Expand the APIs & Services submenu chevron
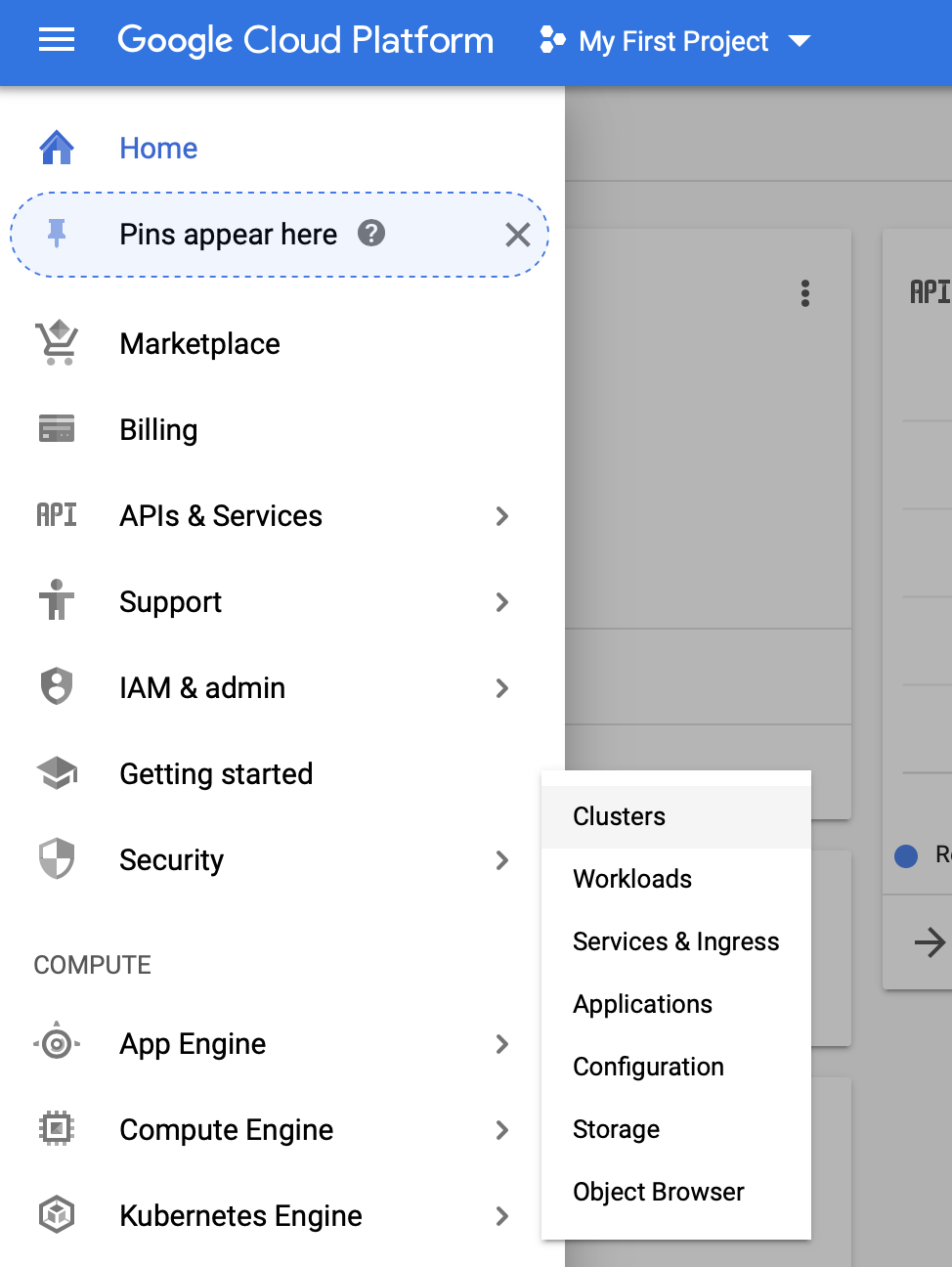 click(x=502, y=516)
